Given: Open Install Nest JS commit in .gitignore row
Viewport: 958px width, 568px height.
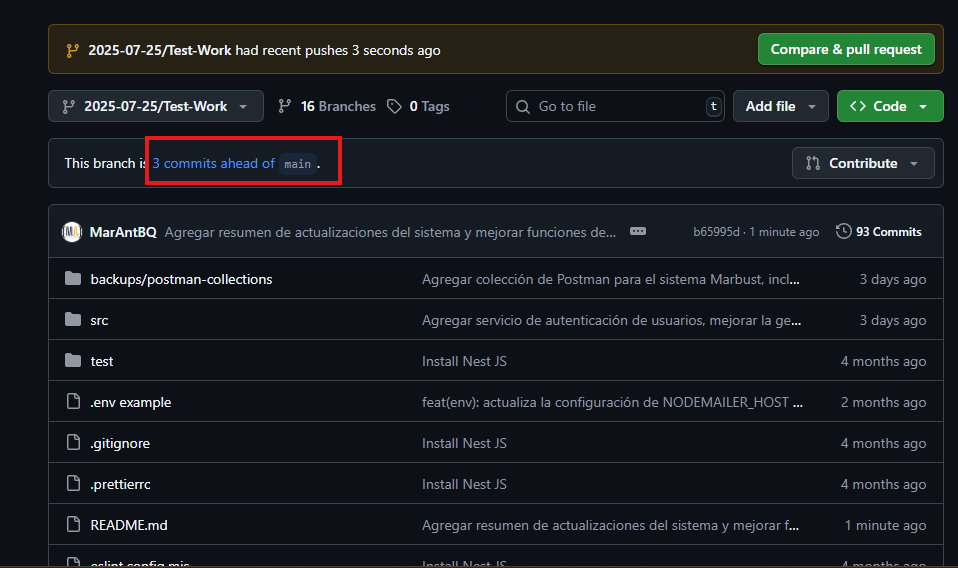Looking at the screenshot, I should (x=464, y=443).
